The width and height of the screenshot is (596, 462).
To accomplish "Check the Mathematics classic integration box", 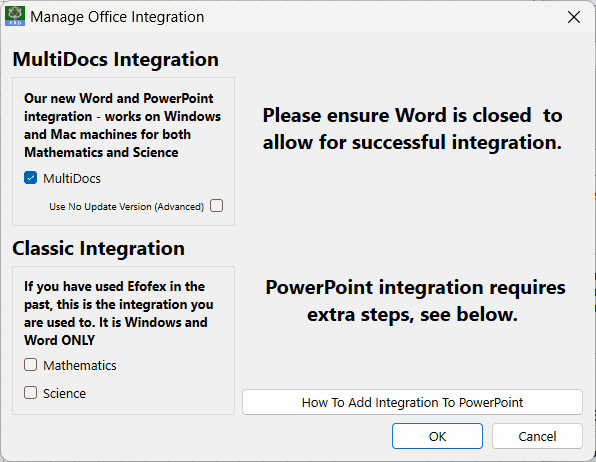I will pyautogui.click(x=30, y=365).
